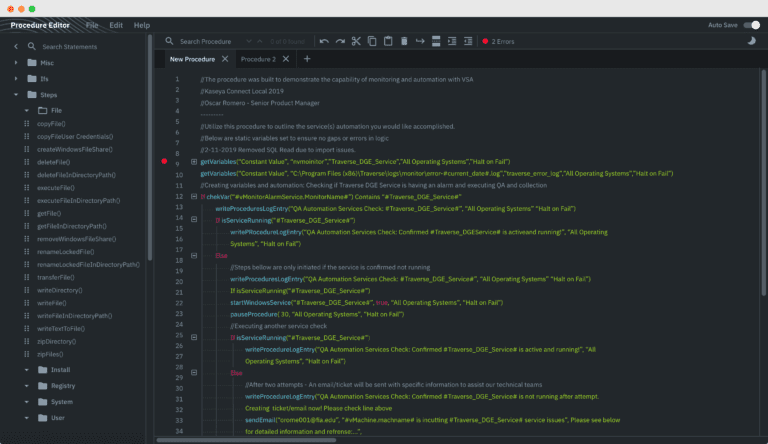Image resolution: width=768 pixels, height=444 pixels.
Task: Click the drag handle of getFile()
Action: click(x=27, y=213)
